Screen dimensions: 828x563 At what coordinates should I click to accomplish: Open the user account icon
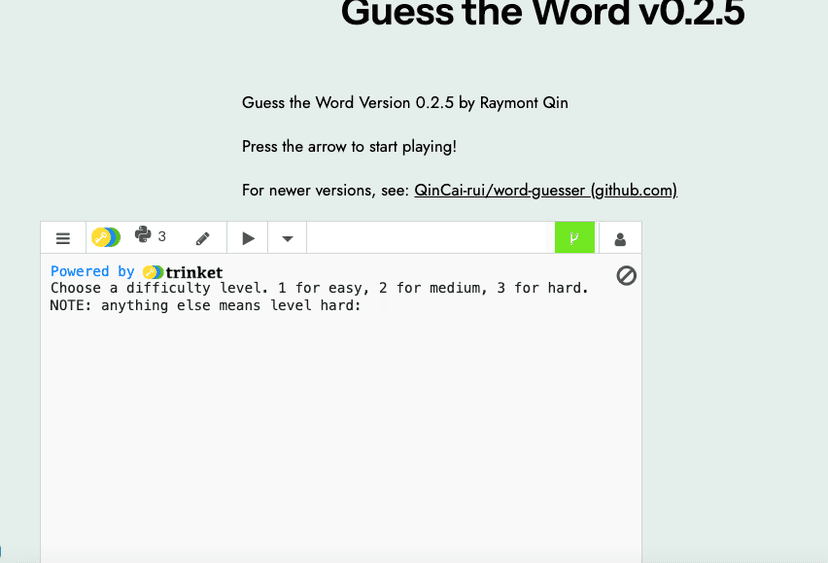(x=620, y=238)
